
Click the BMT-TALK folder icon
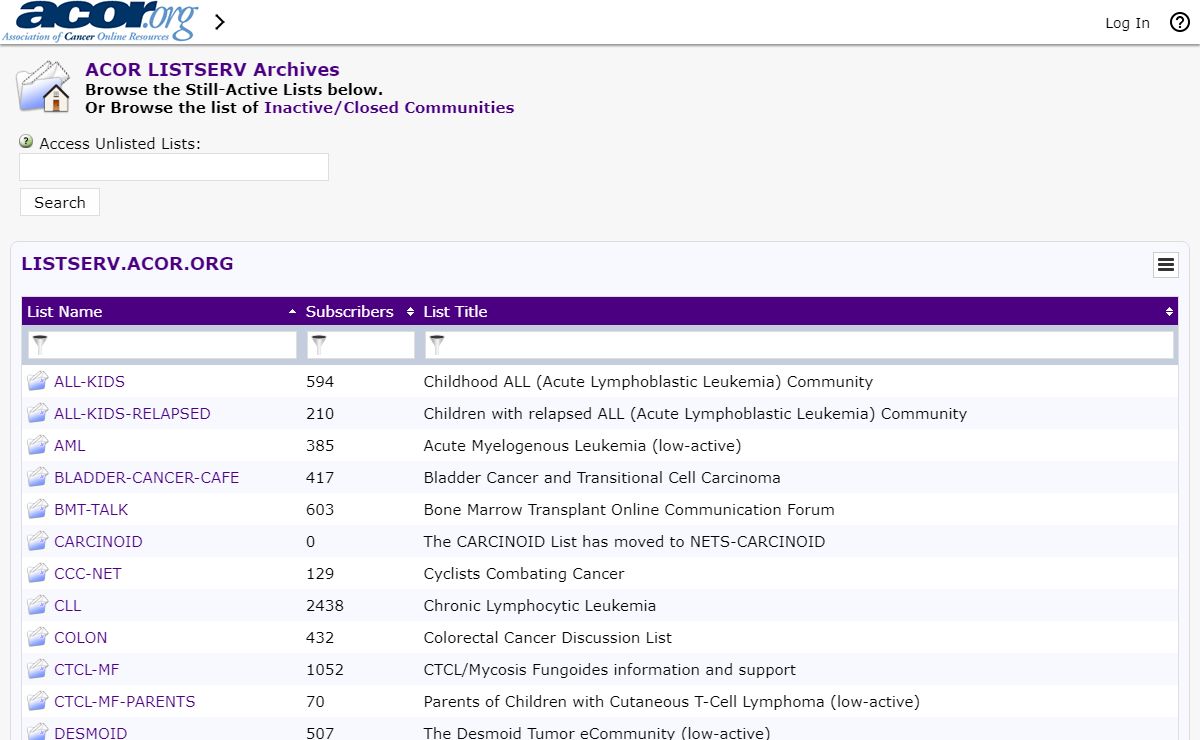(38, 509)
